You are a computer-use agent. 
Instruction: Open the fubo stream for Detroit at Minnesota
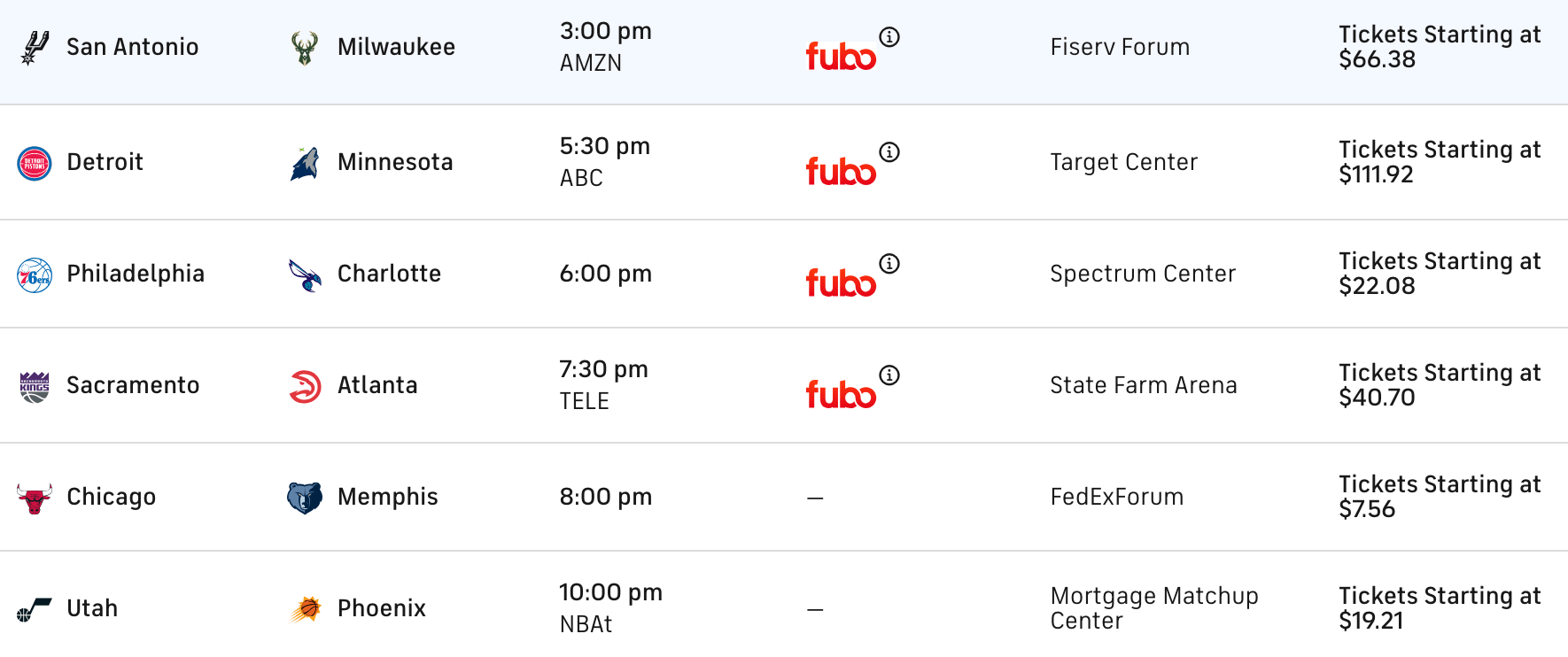coord(840,171)
